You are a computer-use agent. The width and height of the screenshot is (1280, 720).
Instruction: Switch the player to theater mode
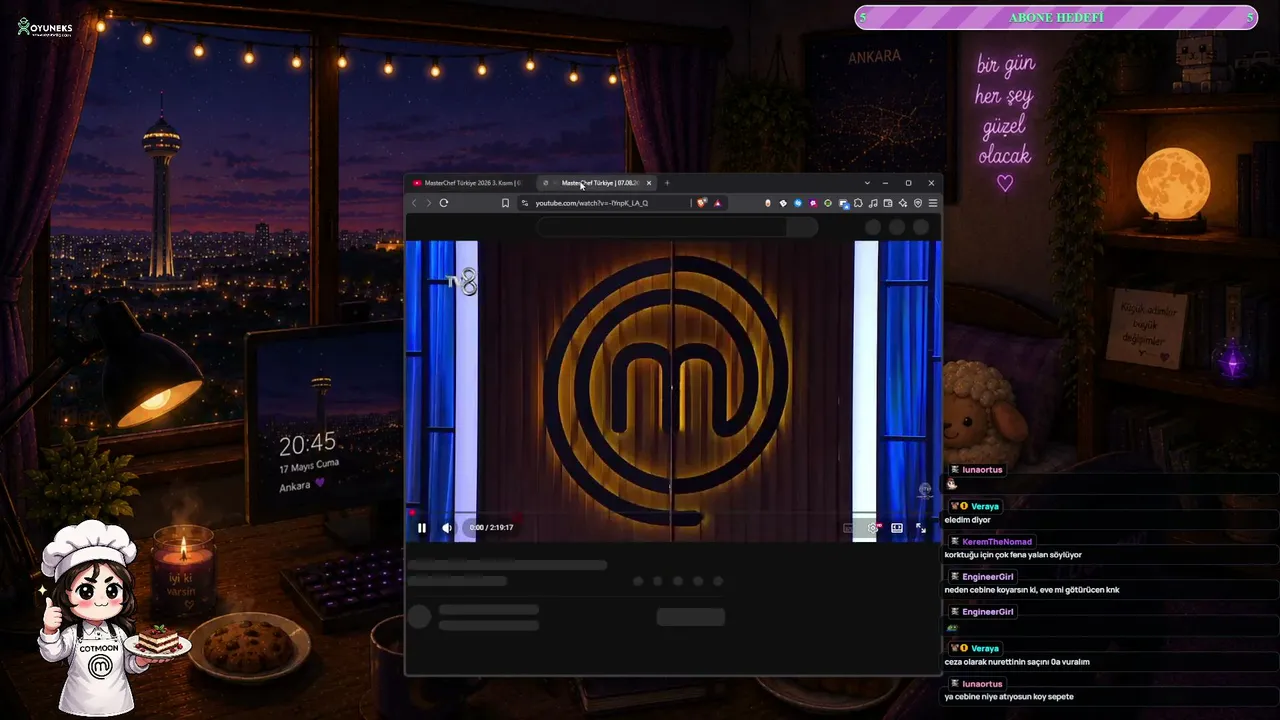pyautogui.click(x=897, y=528)
